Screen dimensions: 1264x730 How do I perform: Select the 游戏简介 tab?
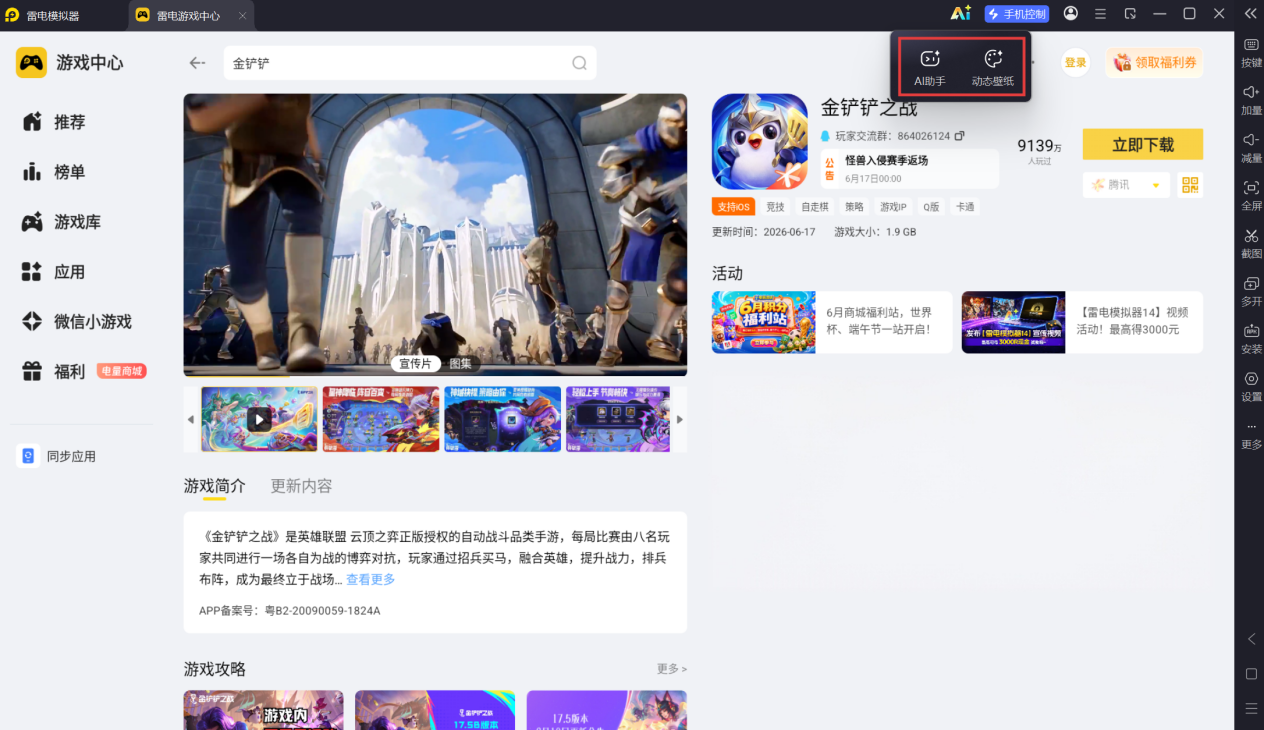(x=214, y=486)
